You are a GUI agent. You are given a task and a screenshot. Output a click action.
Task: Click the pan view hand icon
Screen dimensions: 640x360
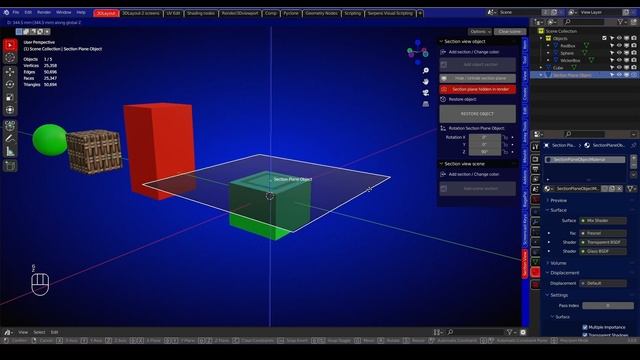[x=426, y=82]
